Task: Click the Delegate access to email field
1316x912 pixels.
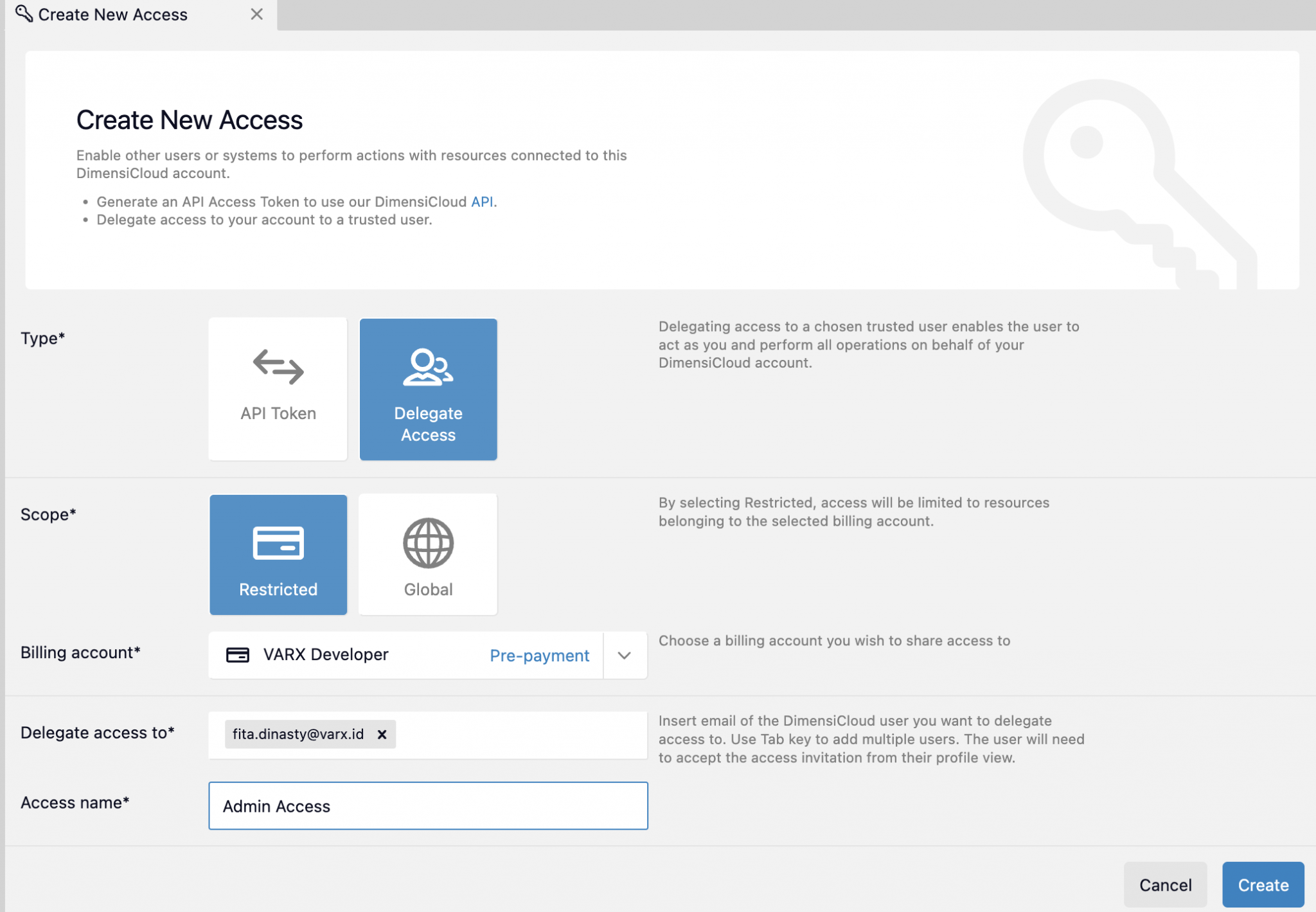Action: pos(428,735)
